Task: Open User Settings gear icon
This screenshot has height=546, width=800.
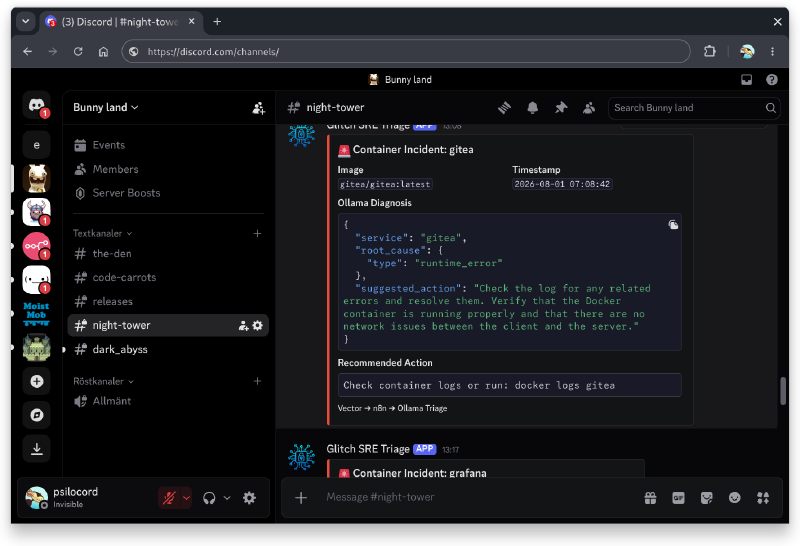Action: (x=249, y=498)
